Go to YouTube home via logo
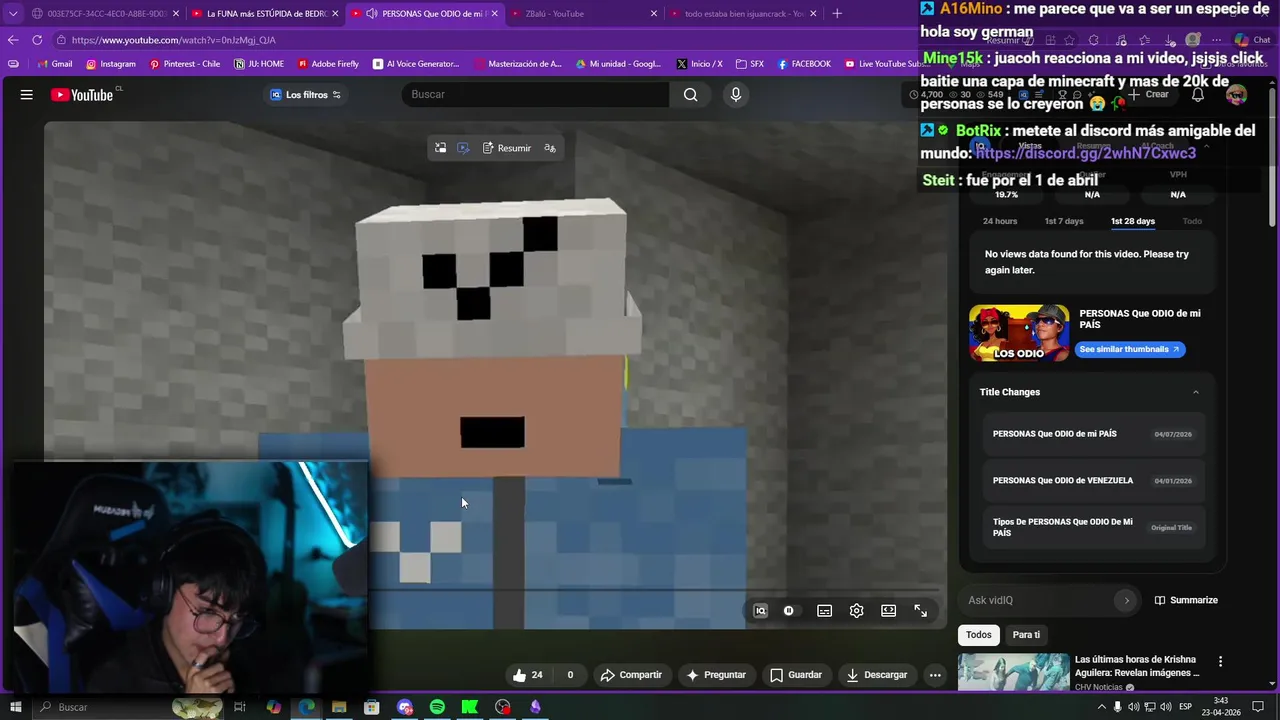Image resolution: width=1280 pixels, height=720 pixels. point(82,94)
